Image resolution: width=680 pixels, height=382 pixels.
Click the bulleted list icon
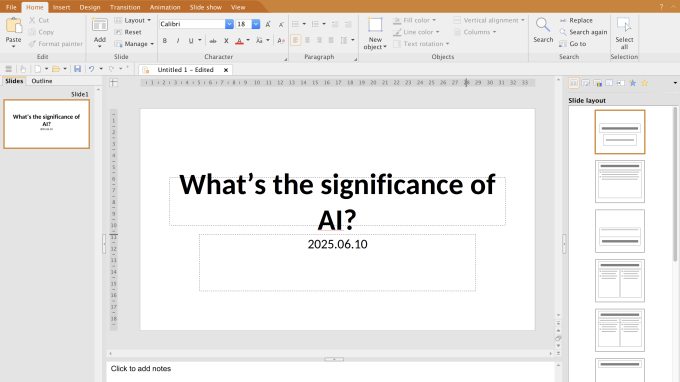coord(295,24)
